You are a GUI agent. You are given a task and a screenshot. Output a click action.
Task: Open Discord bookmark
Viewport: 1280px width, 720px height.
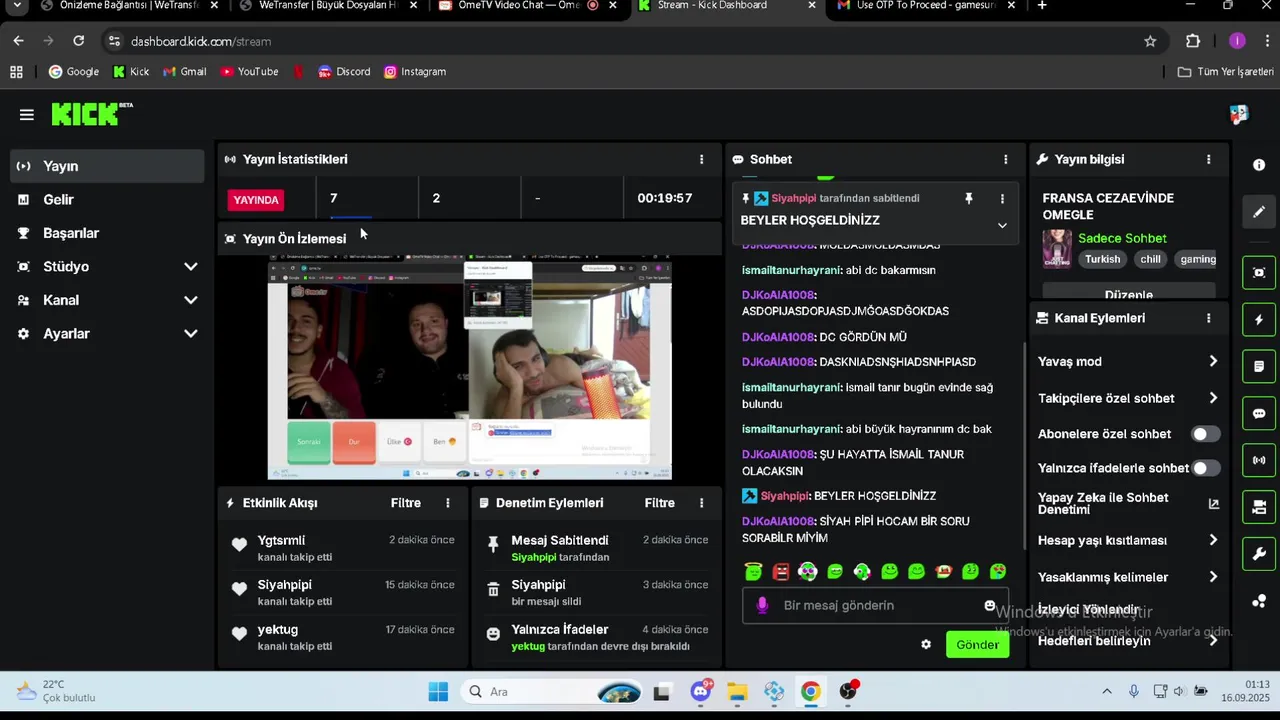(x=344, y=72)
